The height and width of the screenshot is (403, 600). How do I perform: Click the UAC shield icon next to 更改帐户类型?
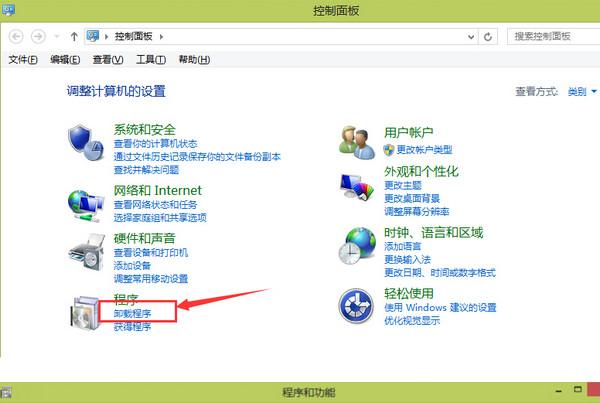388,150
